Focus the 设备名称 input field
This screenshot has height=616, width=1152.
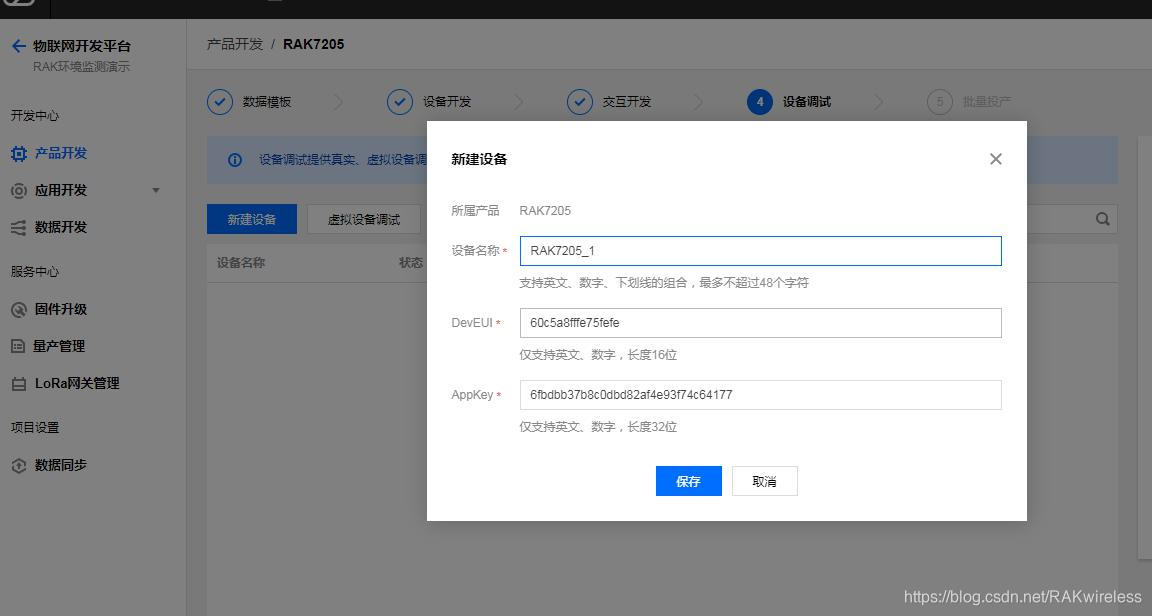(x=760, y=251)
